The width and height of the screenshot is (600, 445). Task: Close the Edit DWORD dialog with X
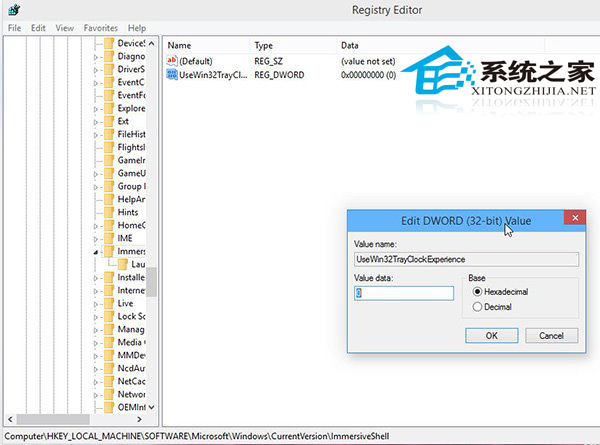pyautogui.click(x=575, y=218)
